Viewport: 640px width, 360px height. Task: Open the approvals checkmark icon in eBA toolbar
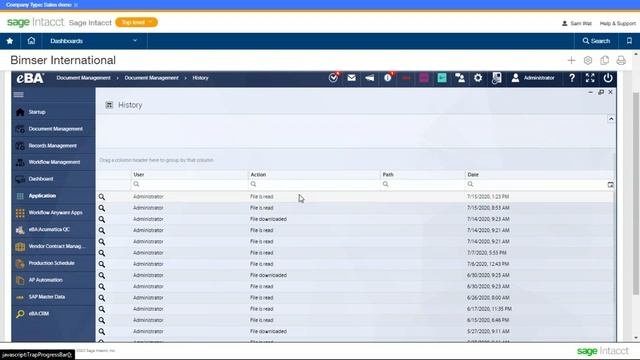(x=333, y=78)
